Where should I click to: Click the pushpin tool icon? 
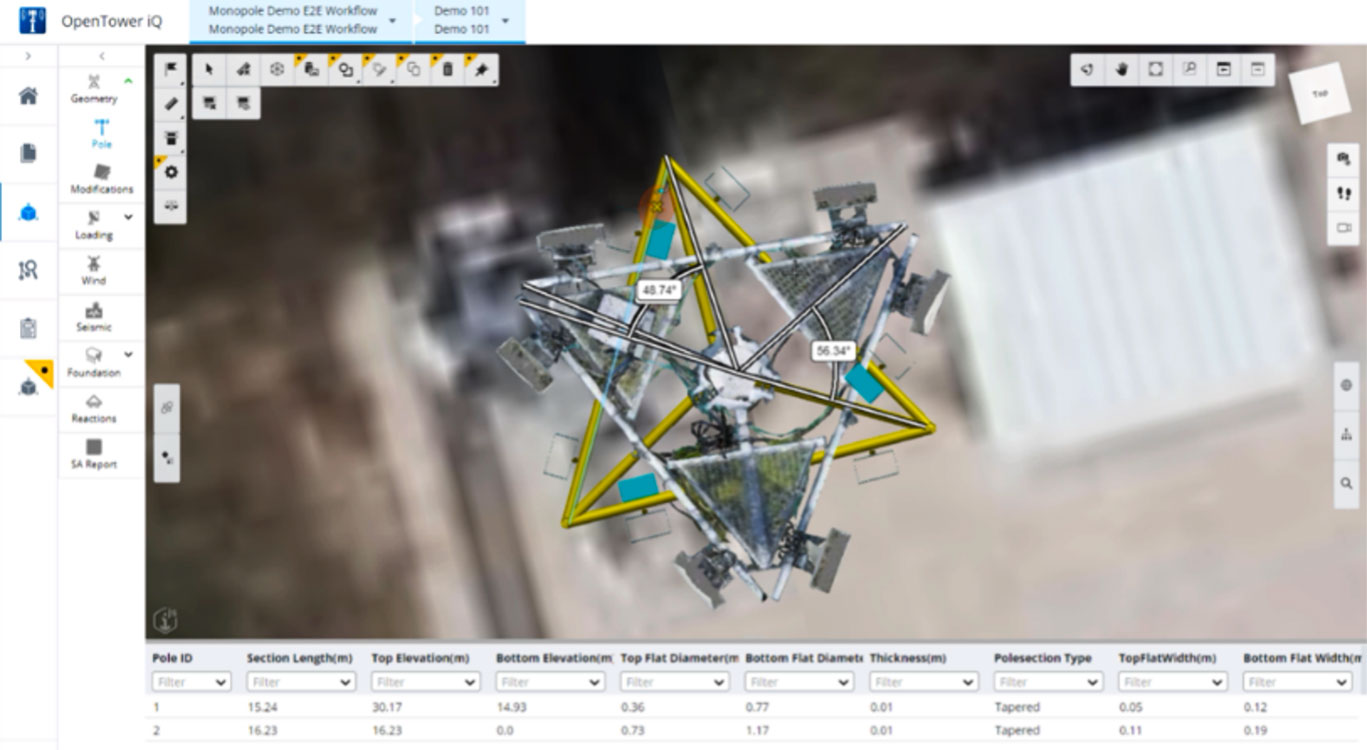(482, 69)
